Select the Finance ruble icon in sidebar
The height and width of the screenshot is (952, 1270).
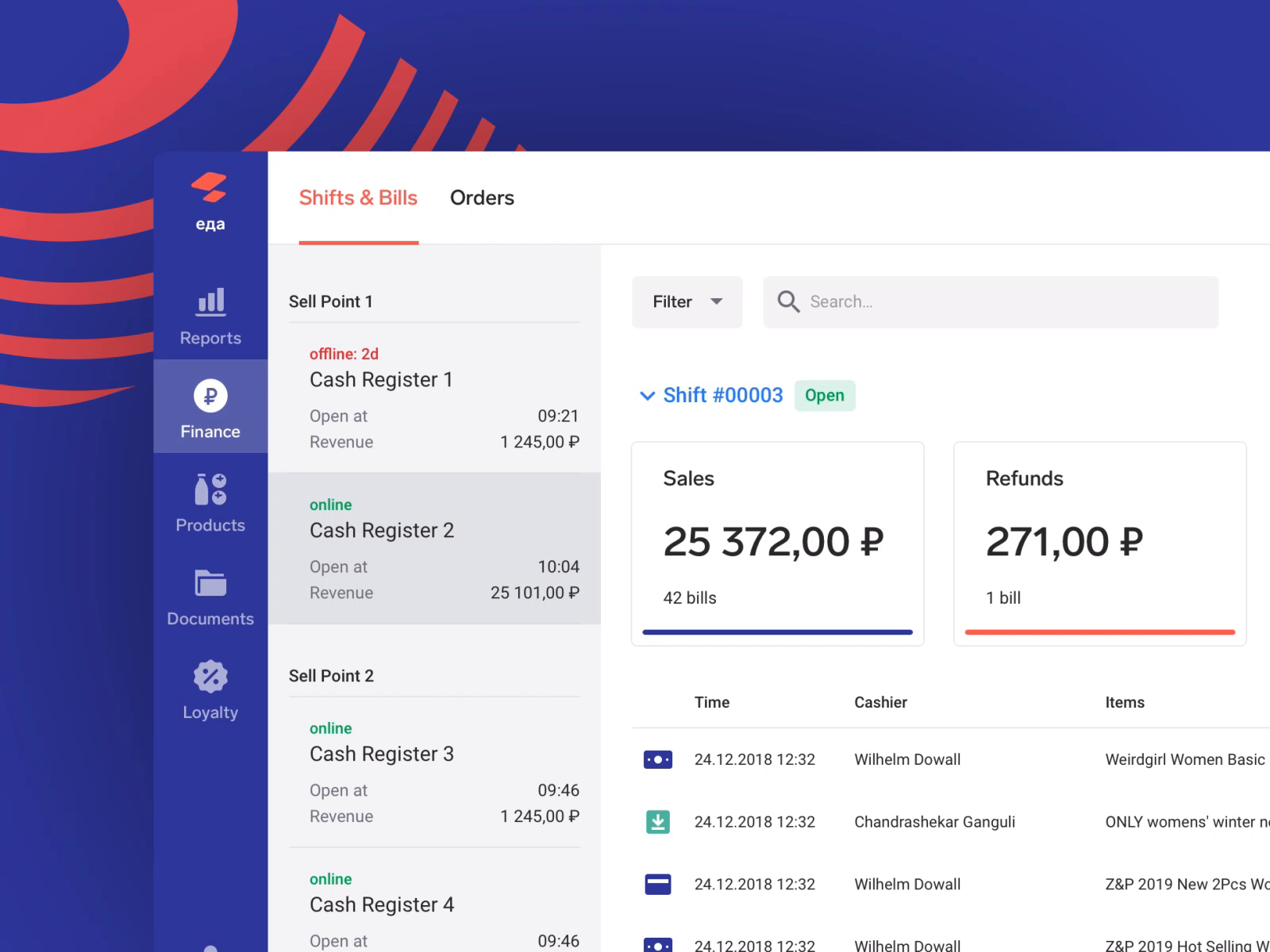(x=210, y=397)
